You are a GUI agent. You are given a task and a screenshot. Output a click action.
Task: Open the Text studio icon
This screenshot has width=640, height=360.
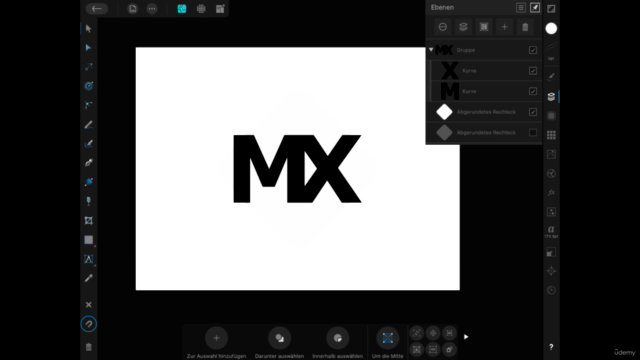(551, 231)
